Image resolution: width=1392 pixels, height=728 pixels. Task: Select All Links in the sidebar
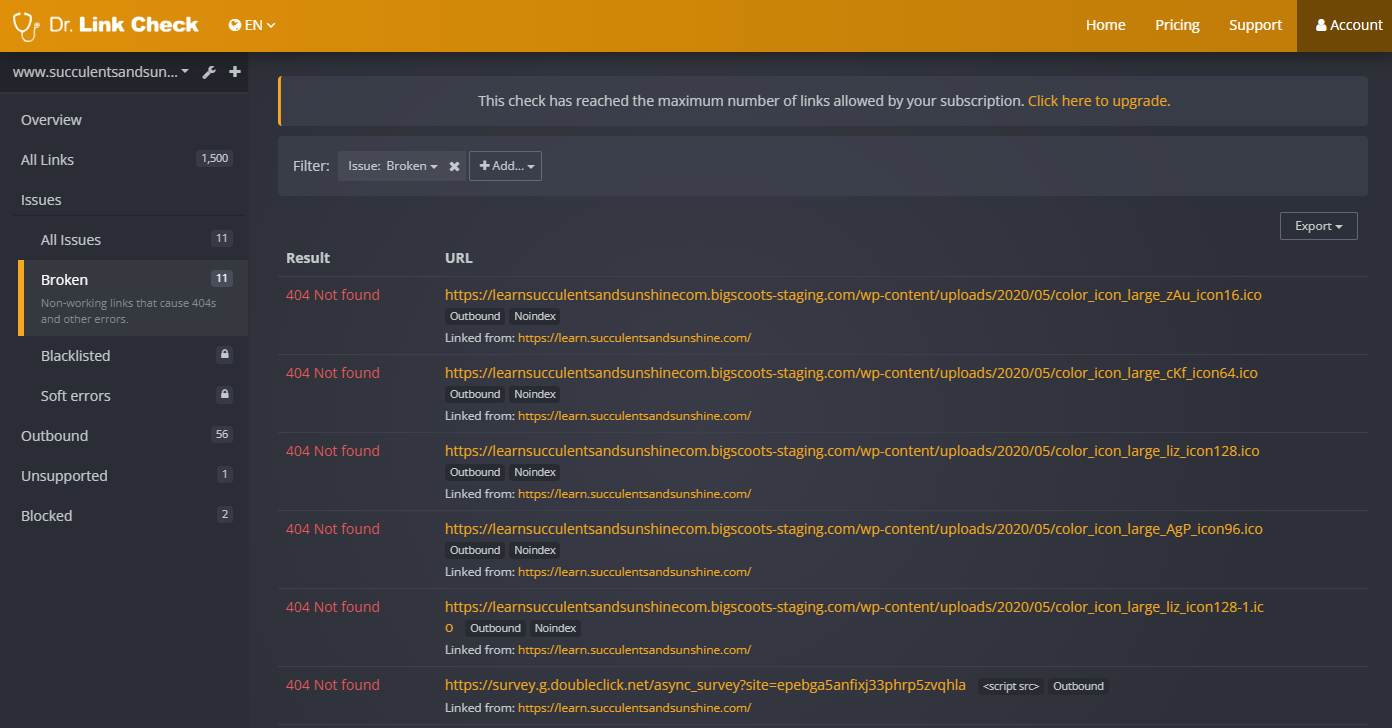tap(47, 160)
